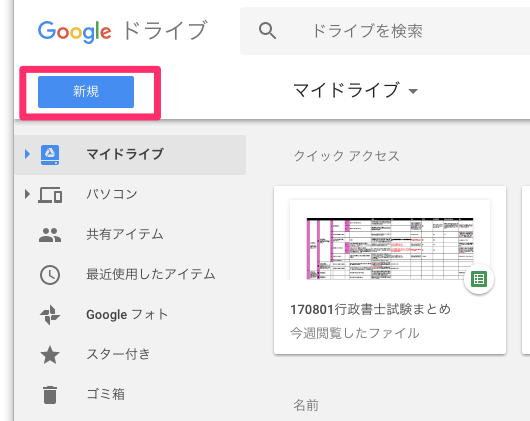Expand the マイドライブ tree arrow
This screenshot has width=530, height=421.
tap(27, 154)
